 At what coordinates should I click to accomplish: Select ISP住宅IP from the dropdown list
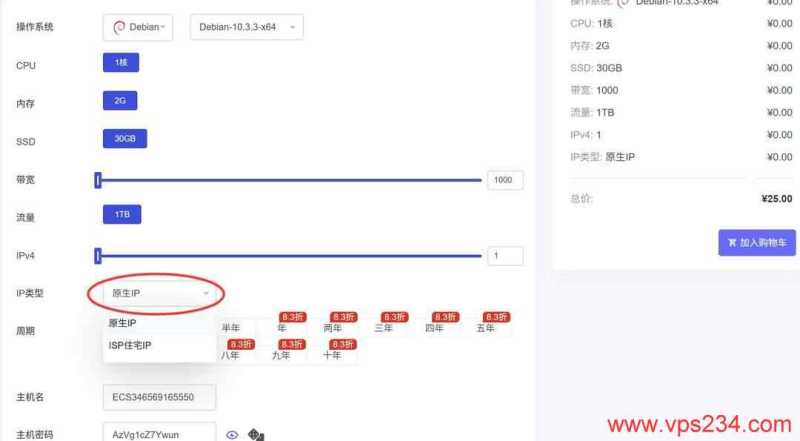click(130, 346)
